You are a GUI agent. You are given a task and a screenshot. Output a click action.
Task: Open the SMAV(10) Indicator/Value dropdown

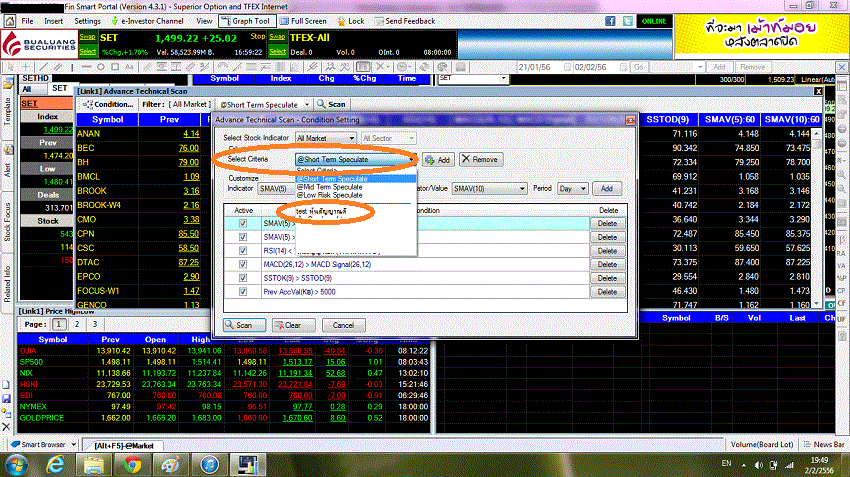click(490, 189)
